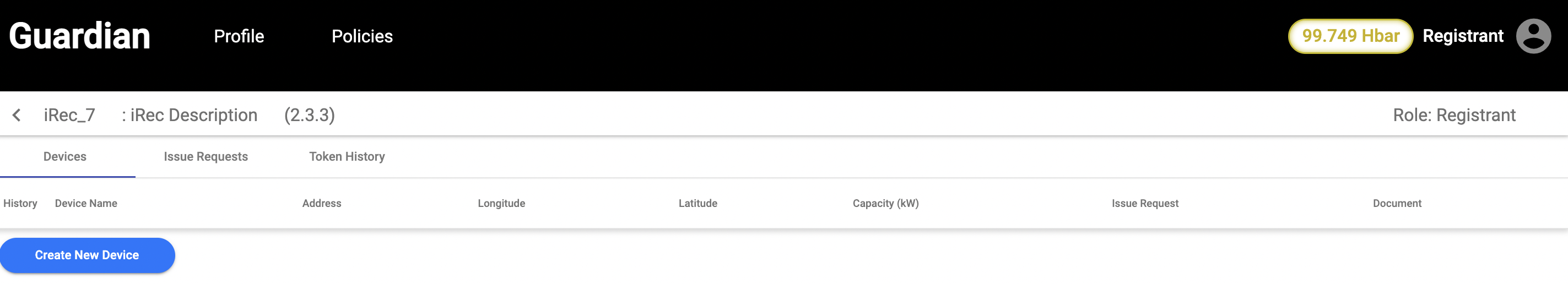The width and height of the screenshot is (1568, 284).
Task: Select the Capacity (kW) column header
Action: tap(885, 204)
